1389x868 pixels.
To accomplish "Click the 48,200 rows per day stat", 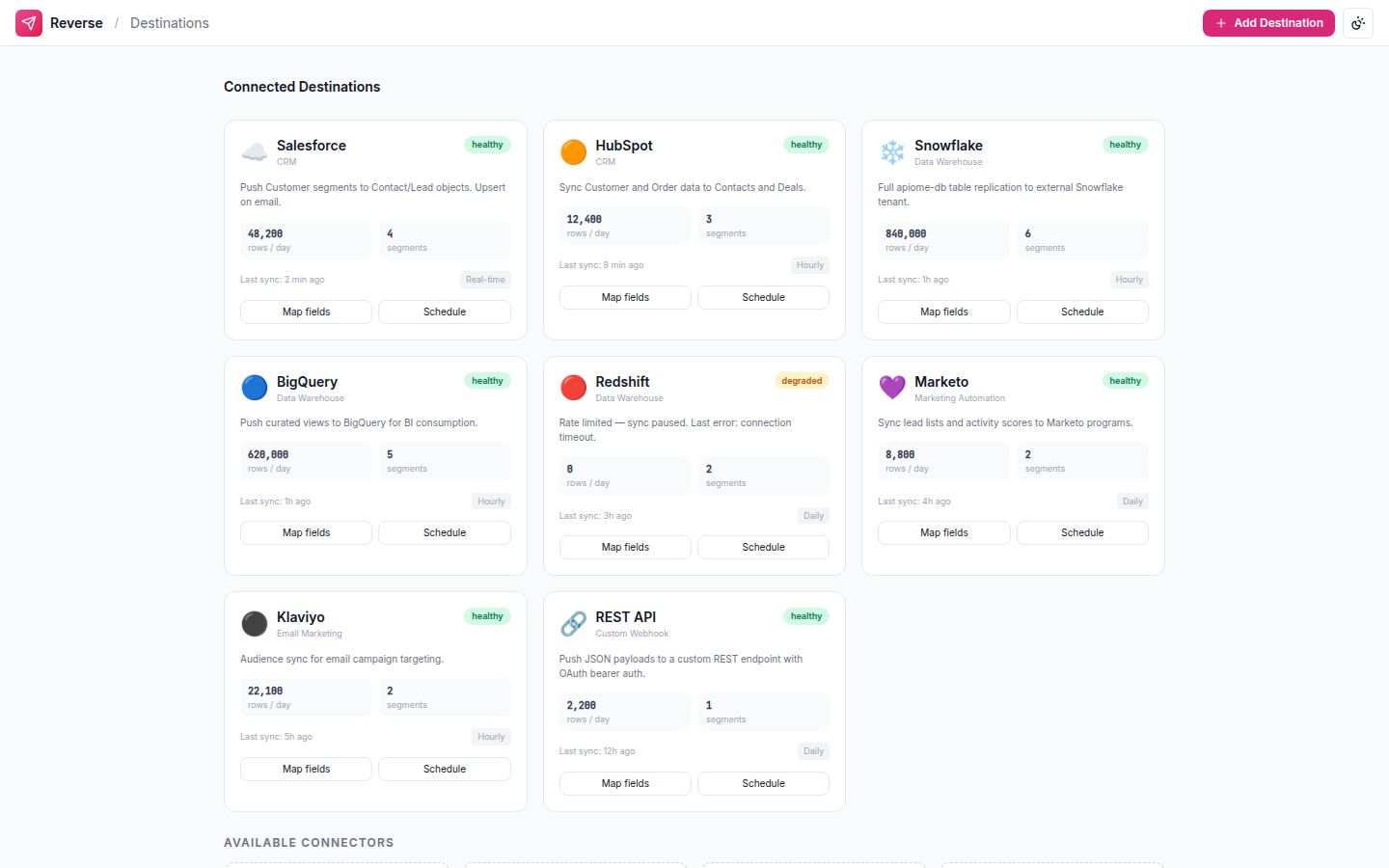I will 306,240.
